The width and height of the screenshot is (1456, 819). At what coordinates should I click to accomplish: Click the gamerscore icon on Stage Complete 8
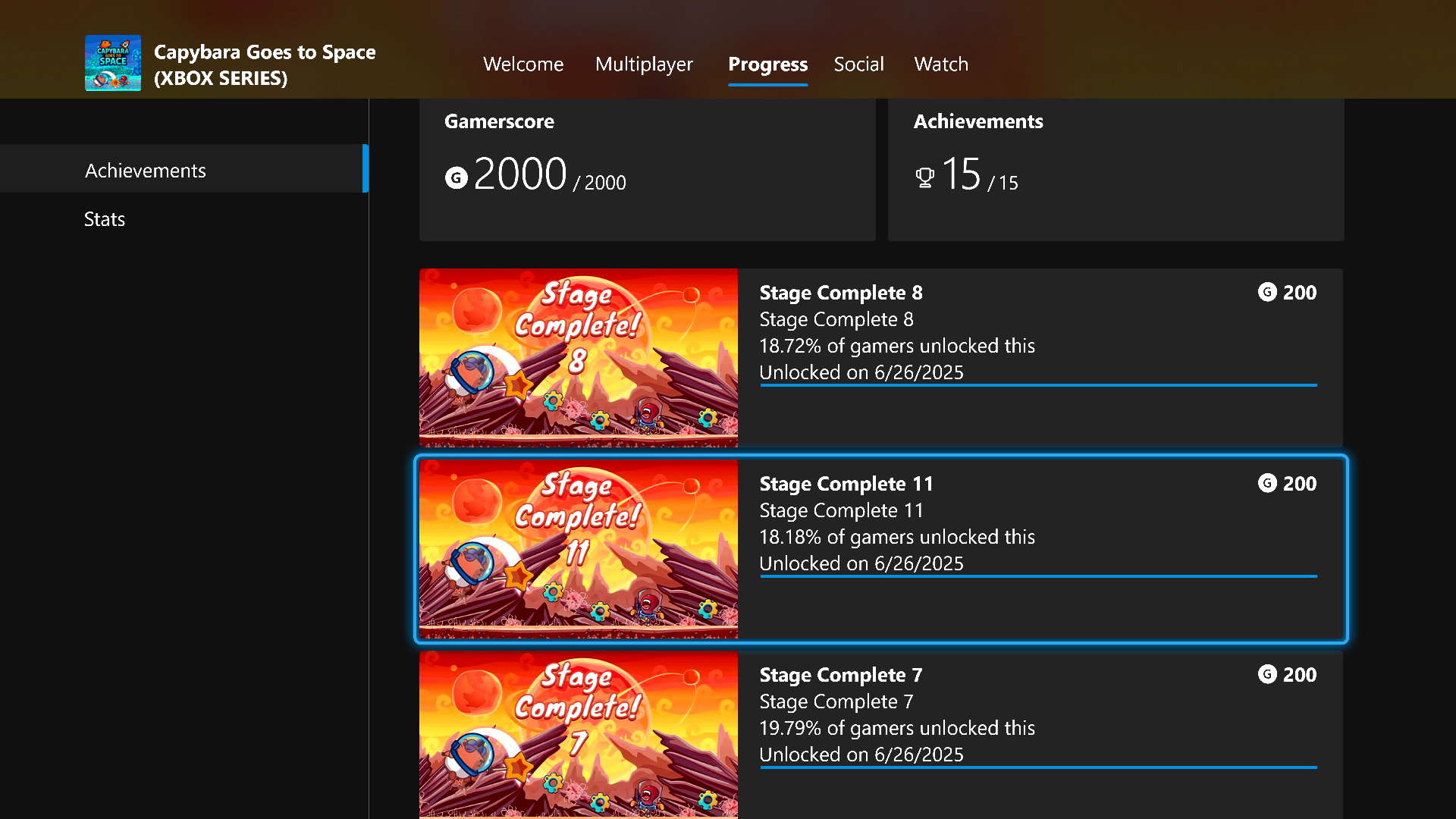(1266, 292)
